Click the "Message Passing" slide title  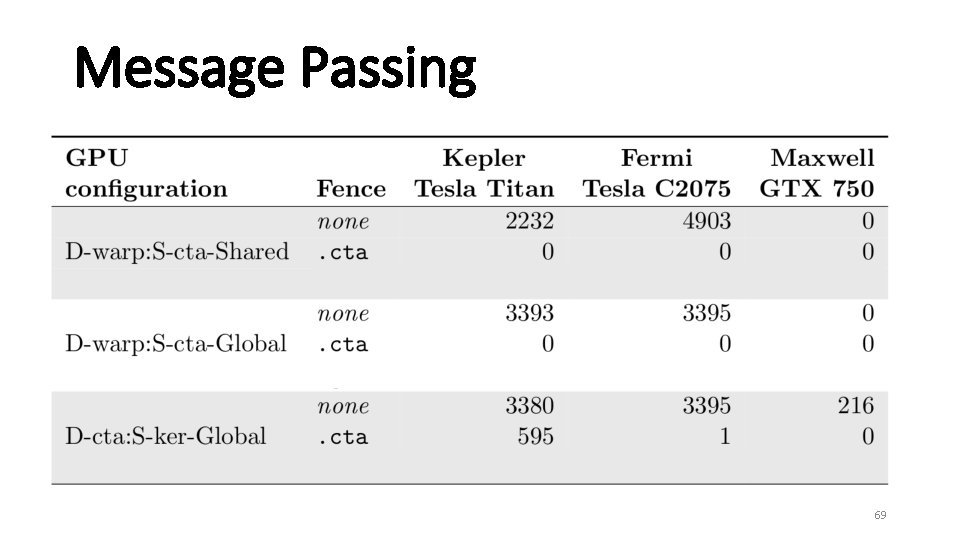click(x=276, y=69)
